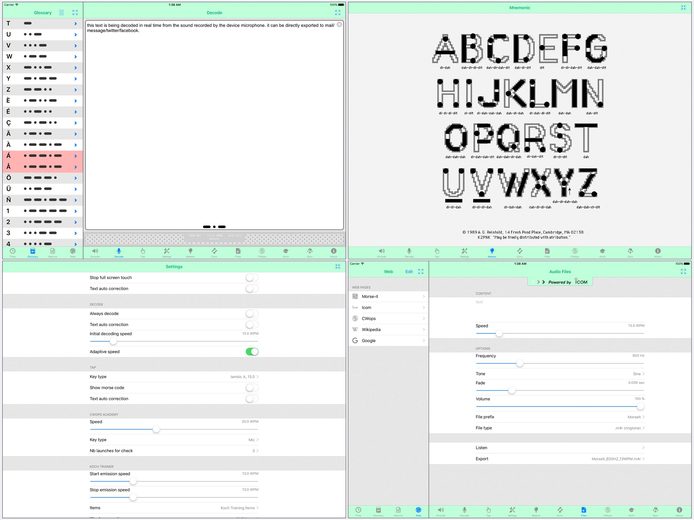Image resolution: width=694 pixels, height=520 pixels.
Task: Tap the highlighted Files tab in Audio Files panel
Action: (584, 511)
